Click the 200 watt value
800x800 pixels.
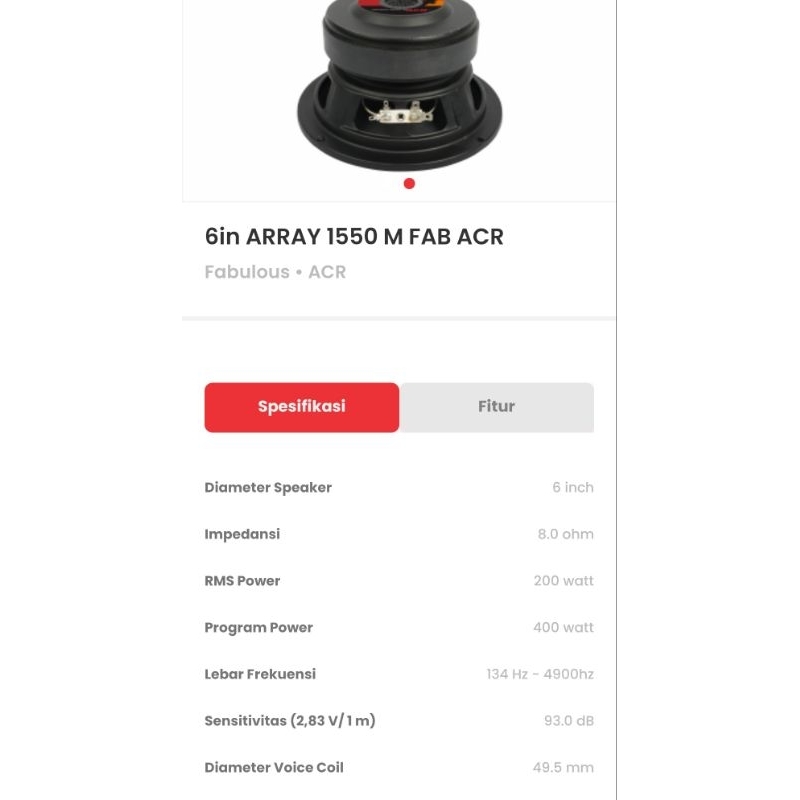[x=563, y=581]
